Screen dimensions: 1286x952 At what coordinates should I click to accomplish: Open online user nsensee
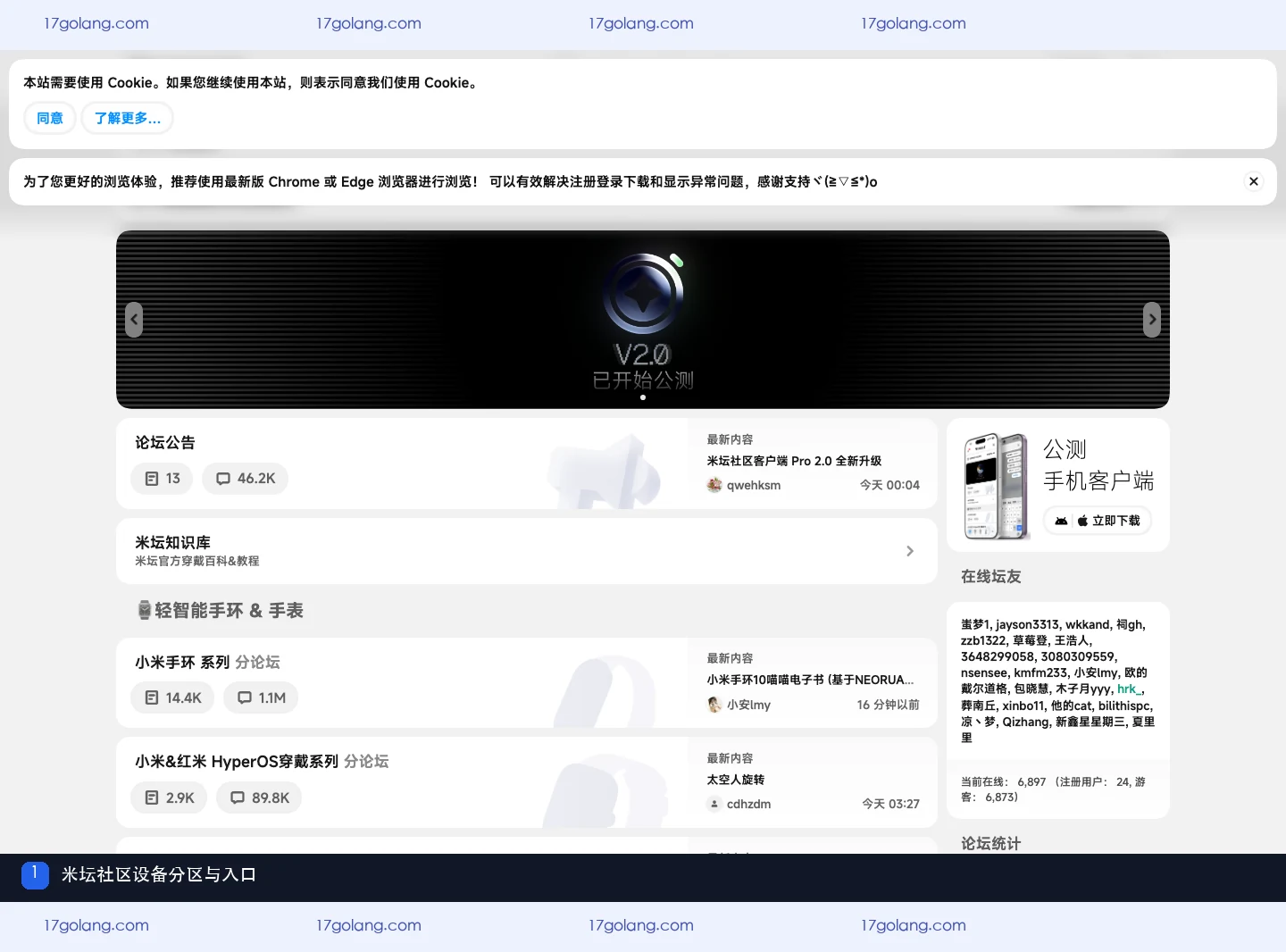click(x=984, y=672)
